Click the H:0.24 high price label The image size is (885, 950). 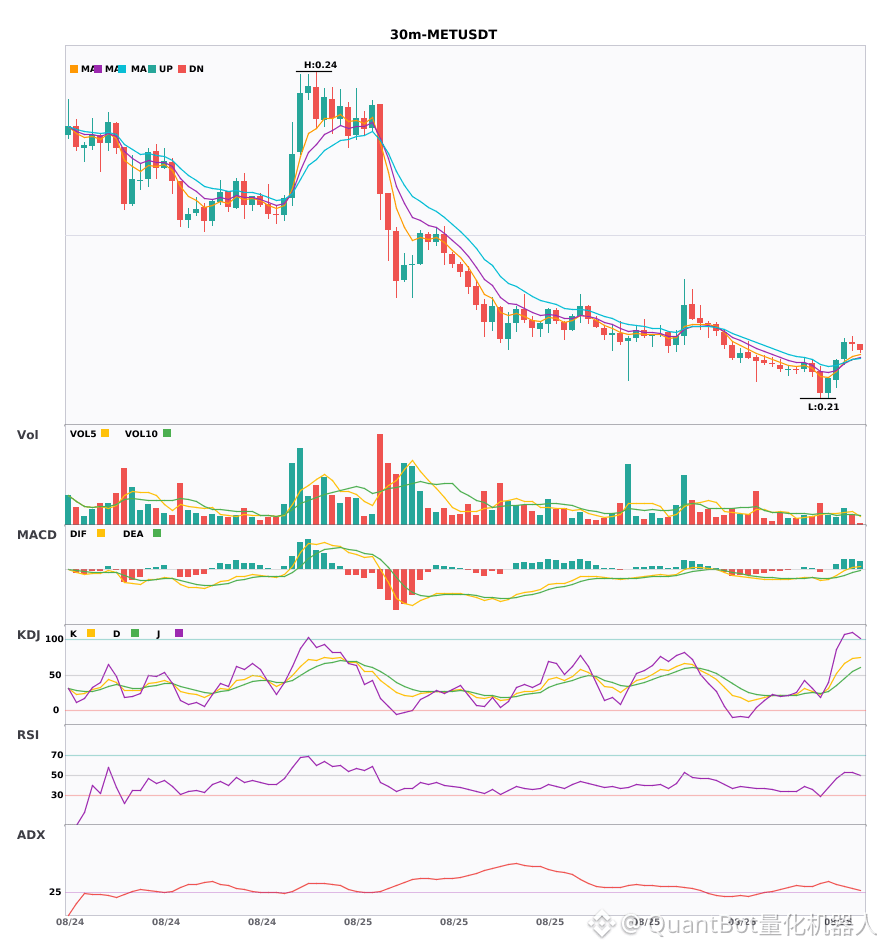click(x=320, y=65)
